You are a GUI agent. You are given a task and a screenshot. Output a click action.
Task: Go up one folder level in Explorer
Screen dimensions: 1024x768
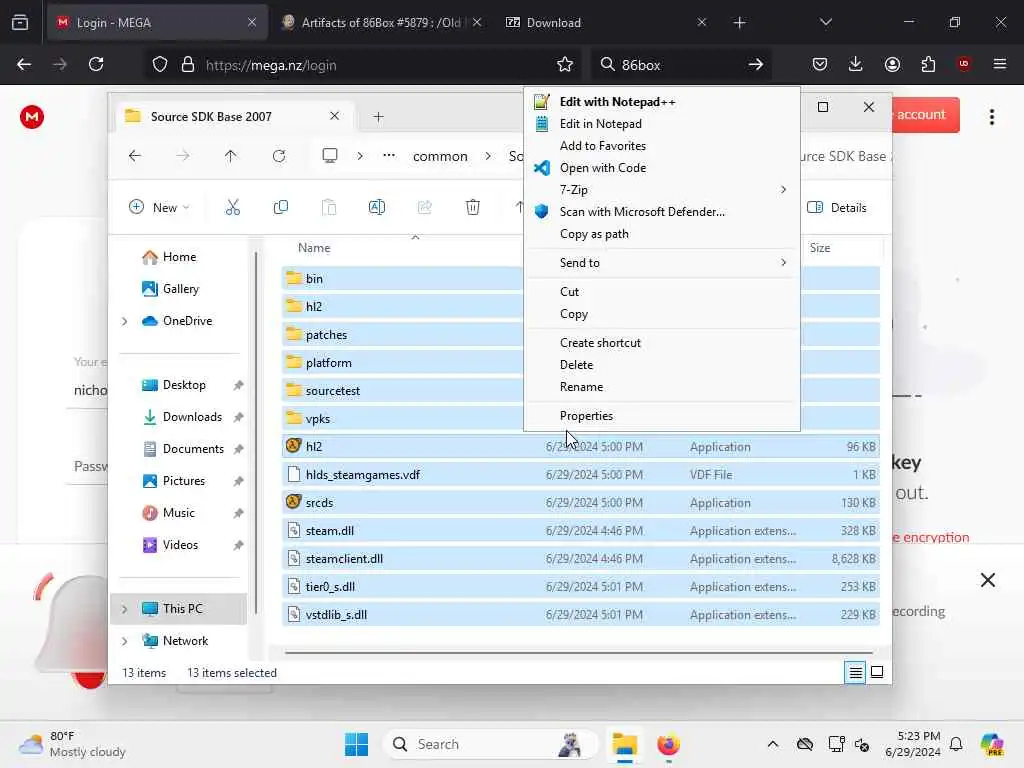[x=231, y=156]
